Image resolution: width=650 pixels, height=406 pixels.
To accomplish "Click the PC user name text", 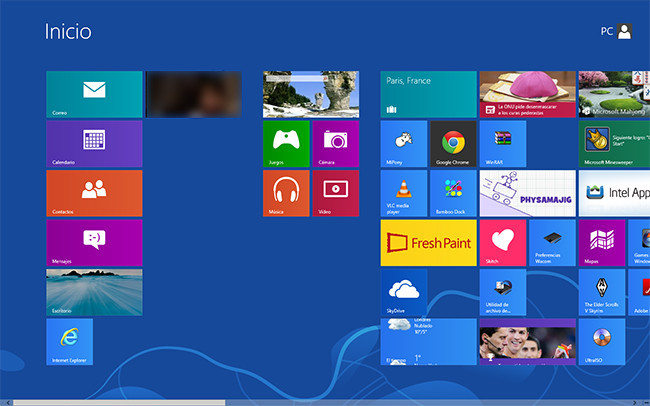I will pos(606,32).
